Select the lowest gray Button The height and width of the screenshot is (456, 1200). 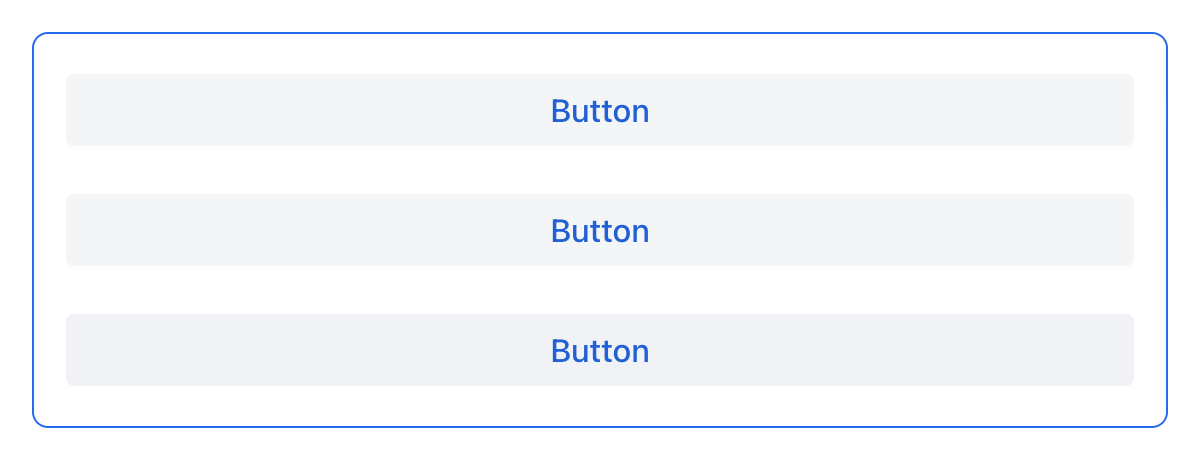pyautogui.click(x=600, y=350)
